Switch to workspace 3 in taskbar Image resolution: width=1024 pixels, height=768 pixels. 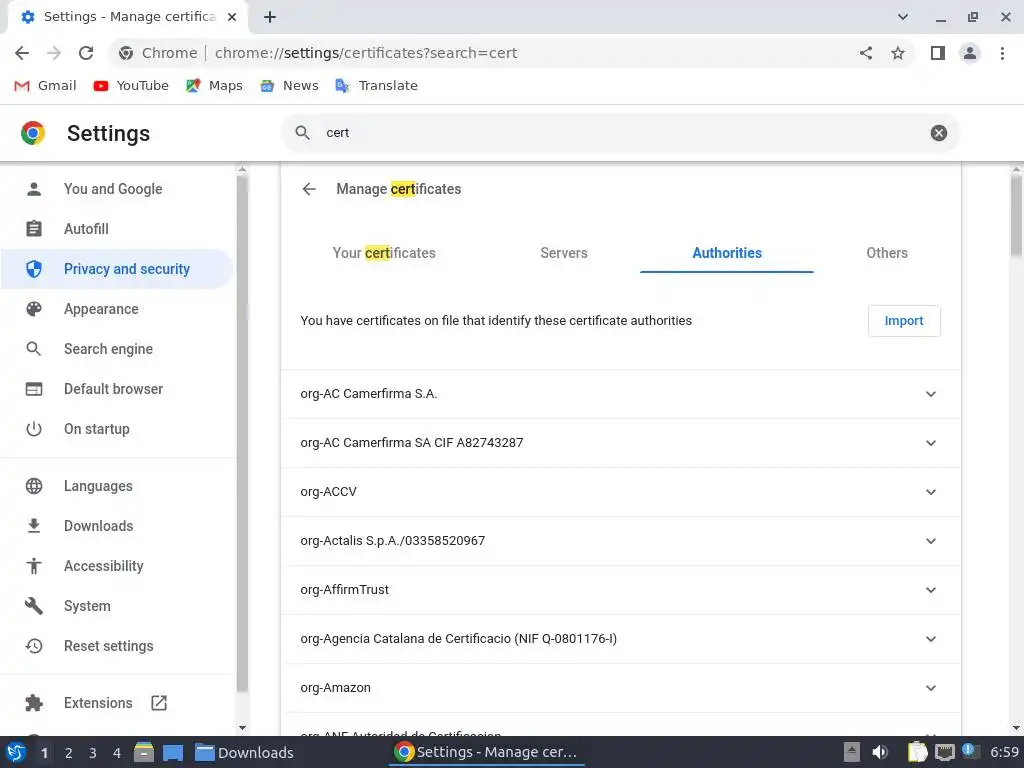click(x=93, y=753)
